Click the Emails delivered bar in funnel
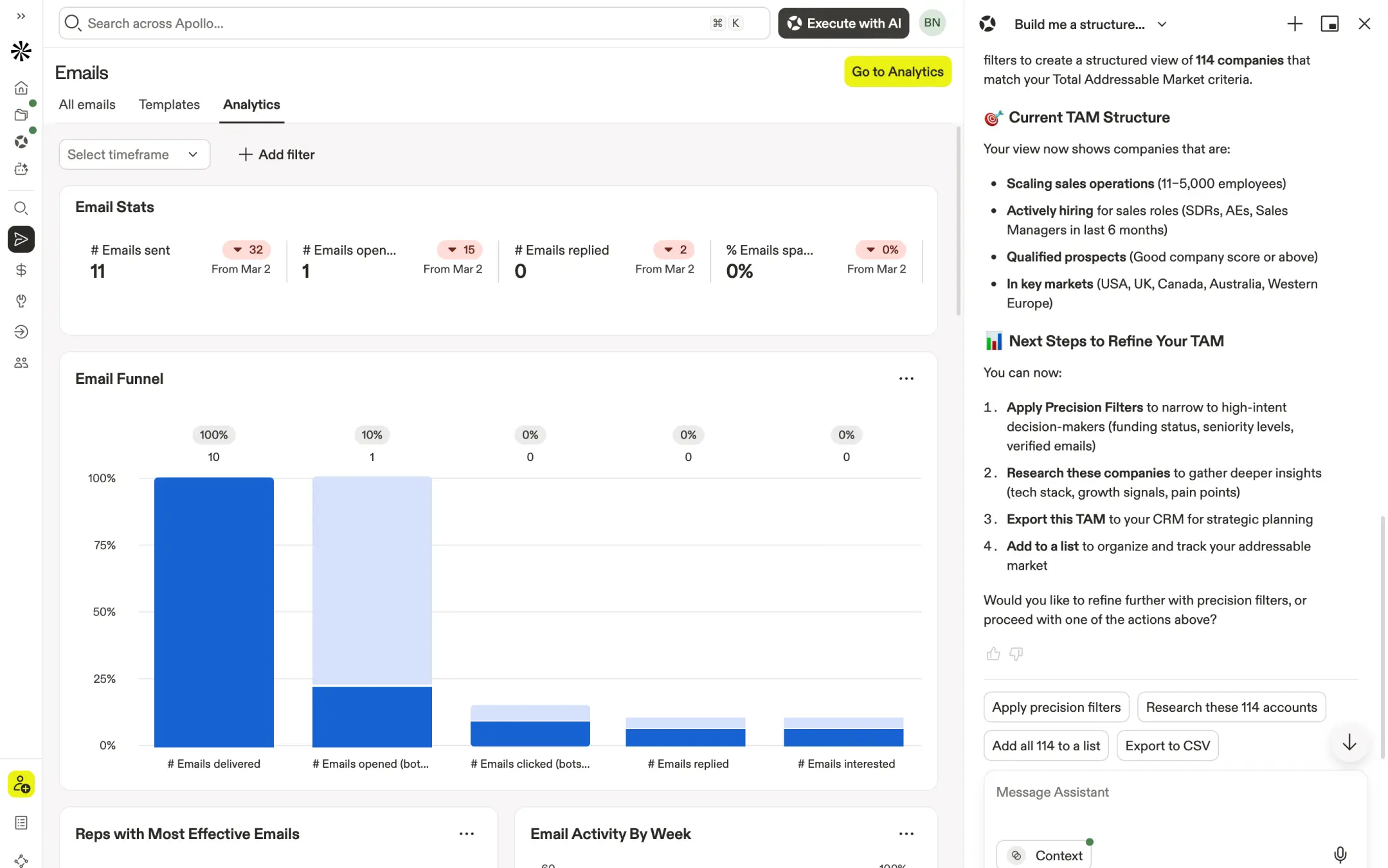This screenshot has width=1388, height=868. tap(213, 611)
